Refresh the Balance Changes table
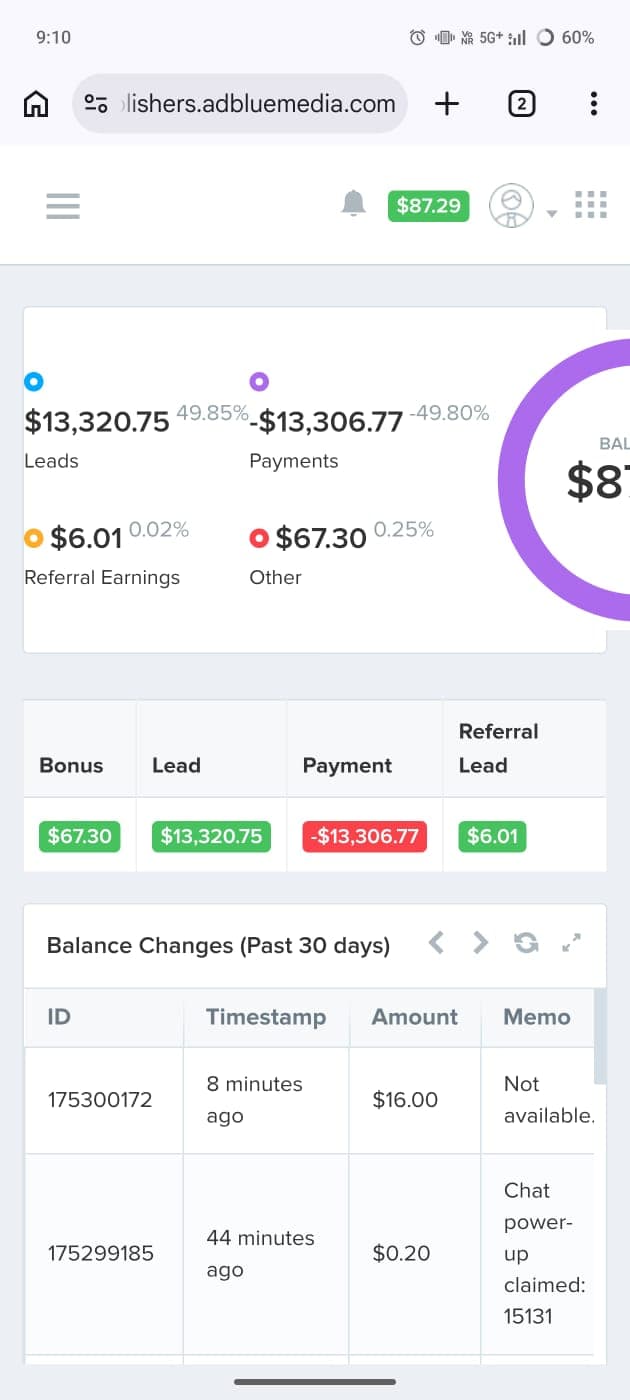630x1400 pixels. point(526,942)
